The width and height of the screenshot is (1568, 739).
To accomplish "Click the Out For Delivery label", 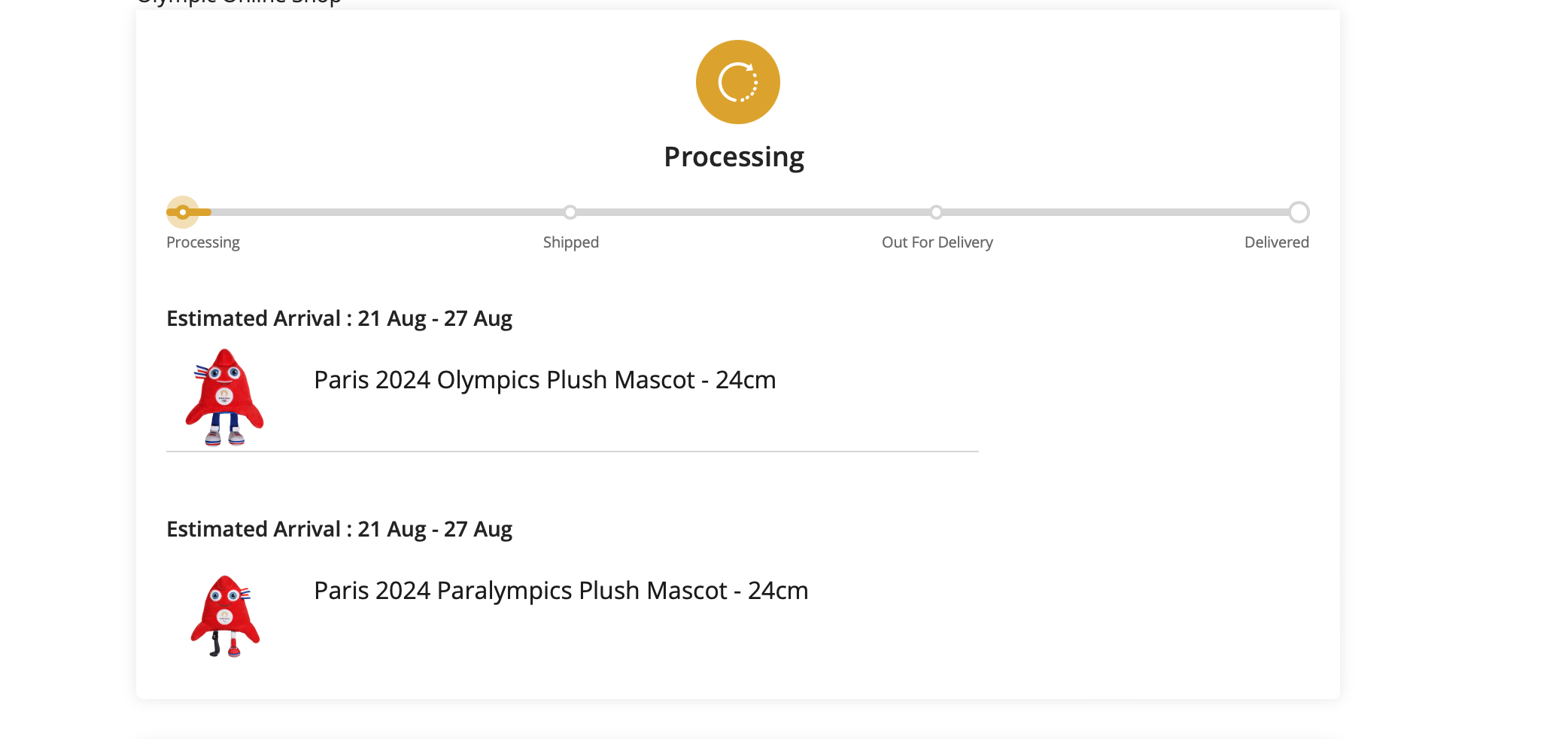I will (937, 242).
